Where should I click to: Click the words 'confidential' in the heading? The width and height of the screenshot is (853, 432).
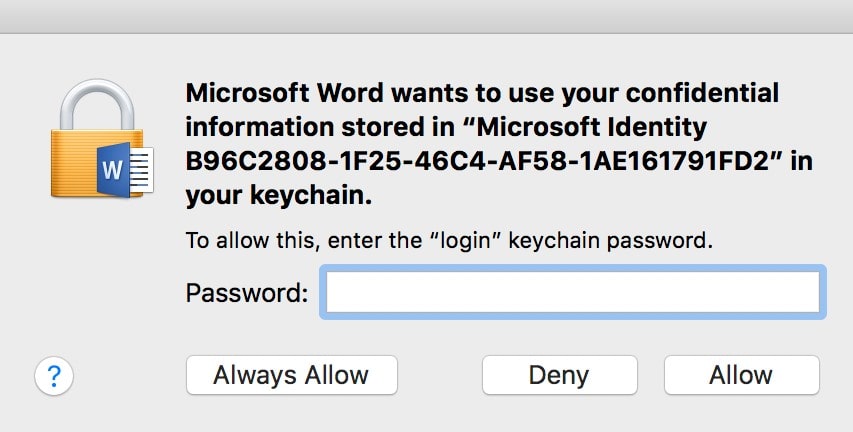tap(702, 93)
